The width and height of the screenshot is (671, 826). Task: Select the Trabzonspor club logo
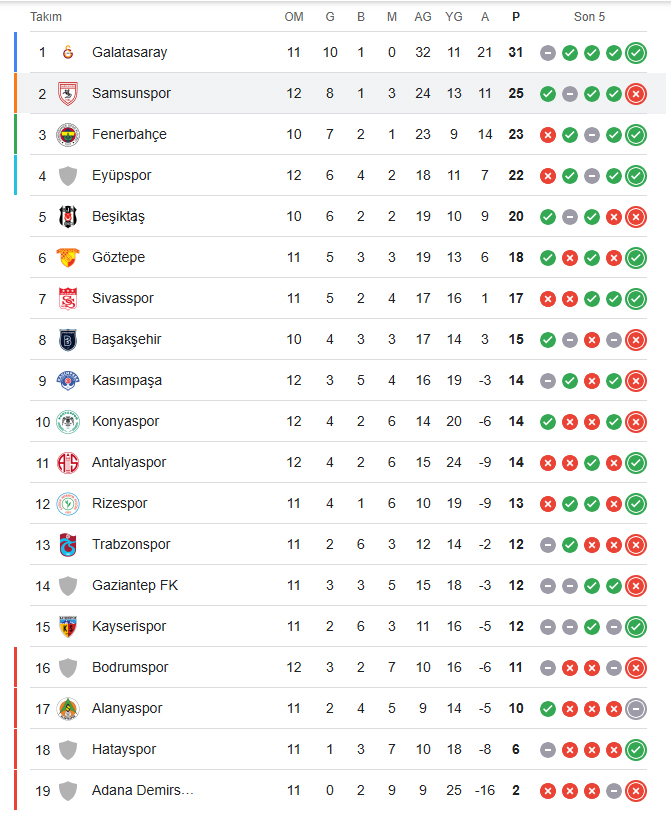68,545
